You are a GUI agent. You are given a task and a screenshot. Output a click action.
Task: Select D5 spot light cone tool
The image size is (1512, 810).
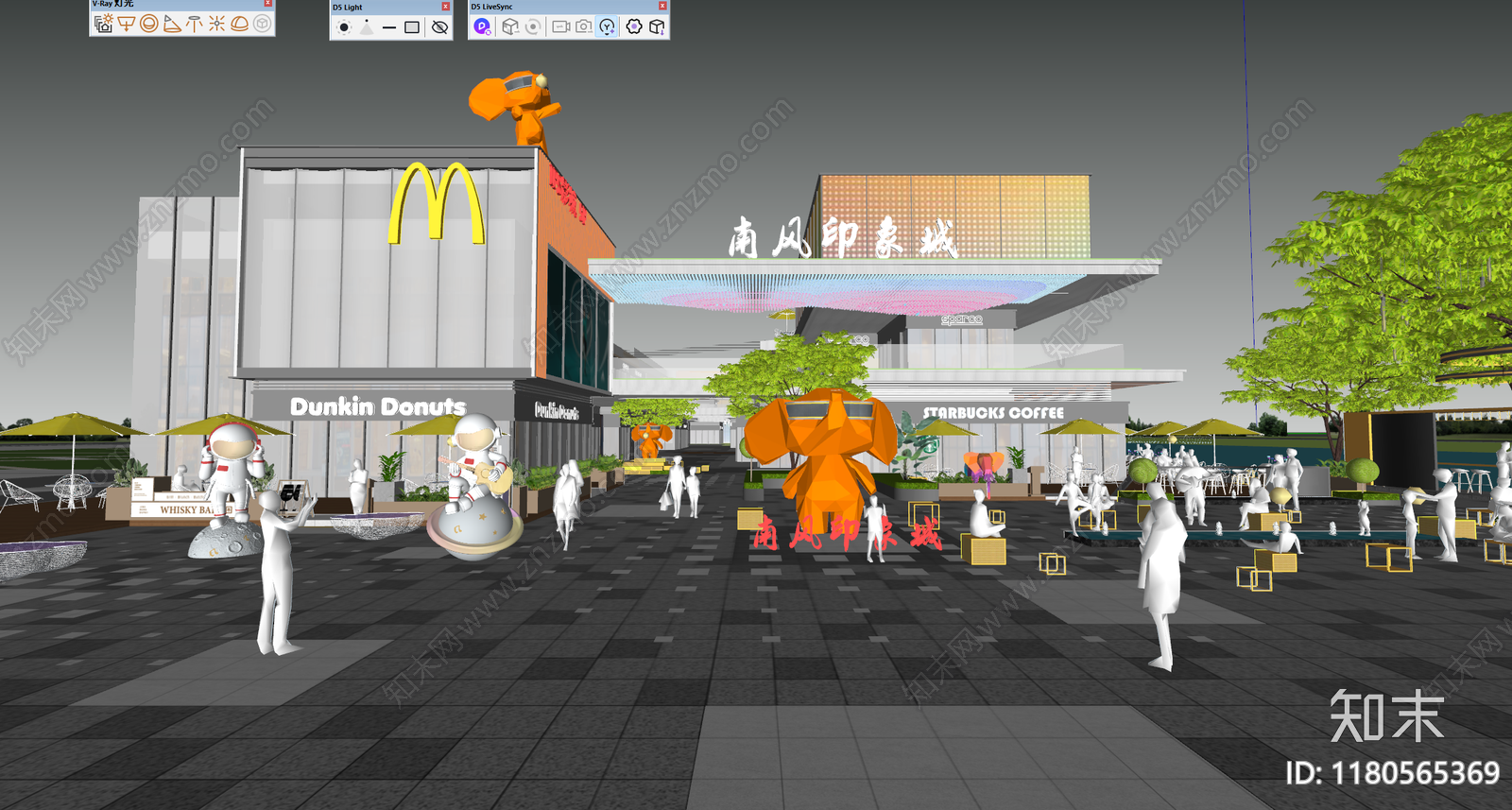point(367,27)
